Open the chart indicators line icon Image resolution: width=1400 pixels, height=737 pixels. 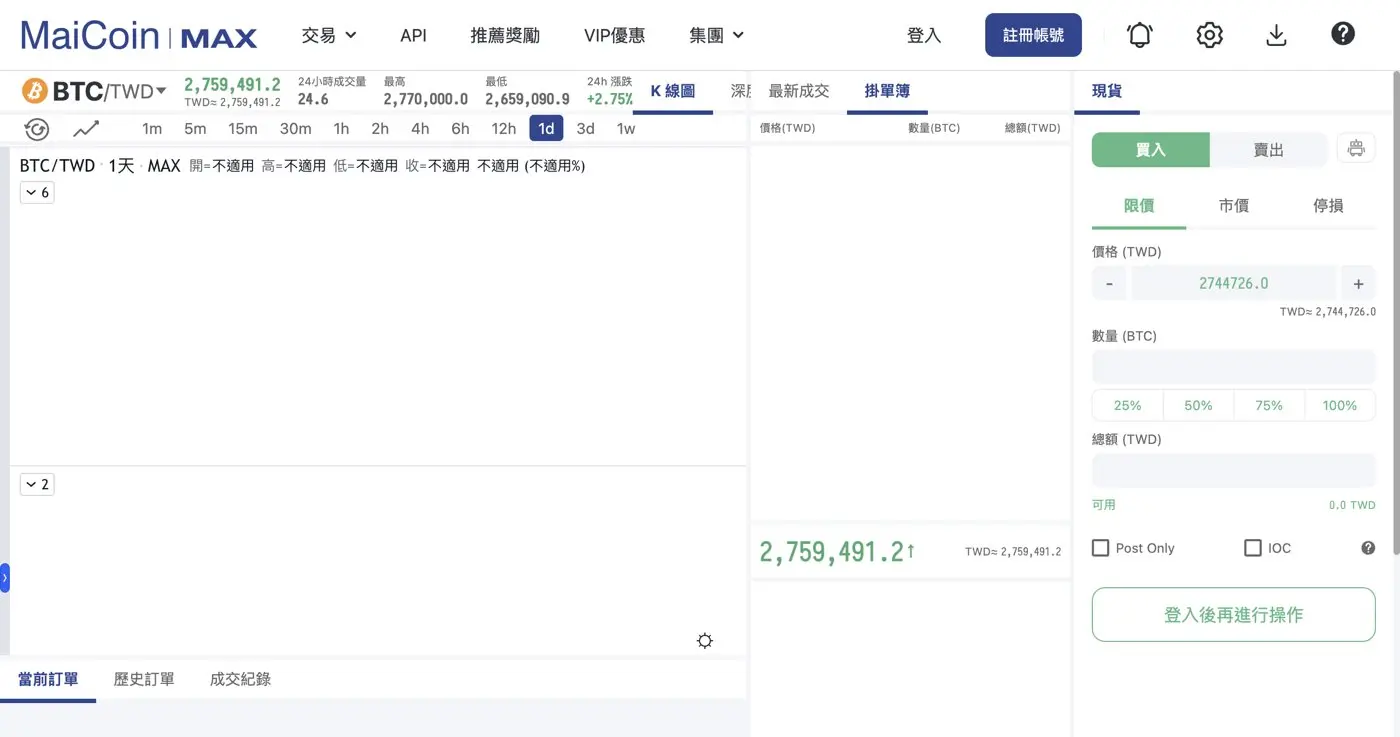pos(87,128)
